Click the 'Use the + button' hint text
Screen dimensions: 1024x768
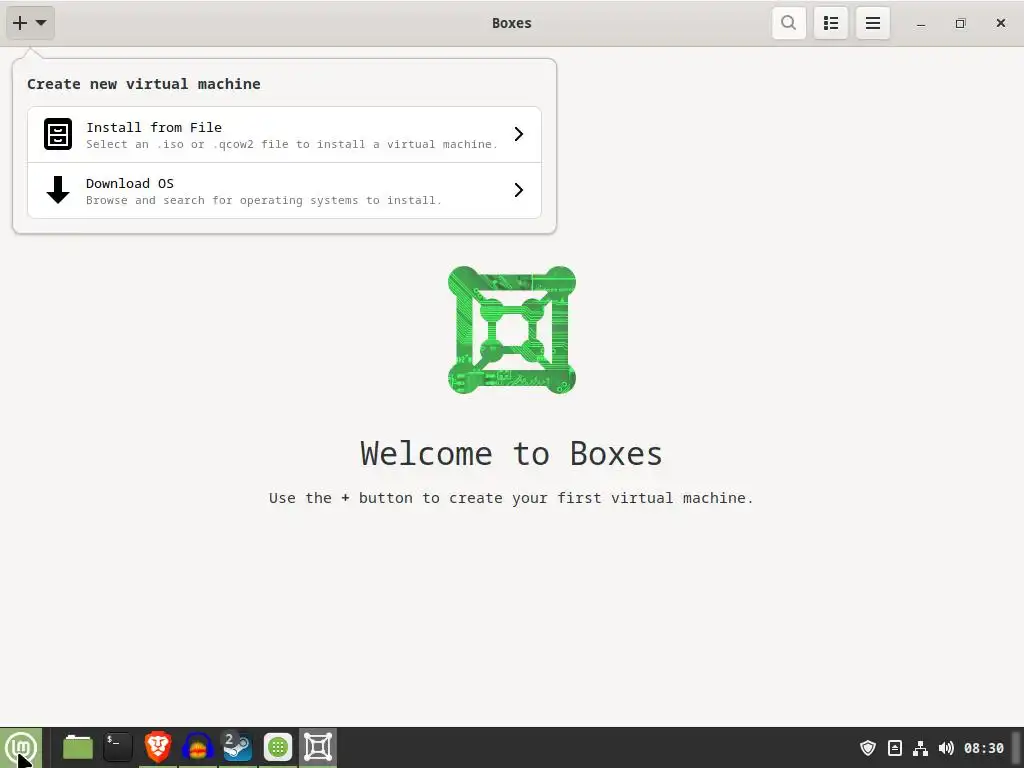(511, 498)
